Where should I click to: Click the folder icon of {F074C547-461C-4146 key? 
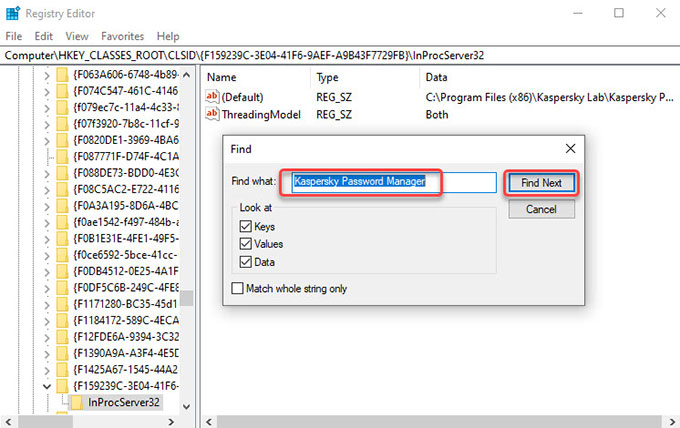coord(62,91)
